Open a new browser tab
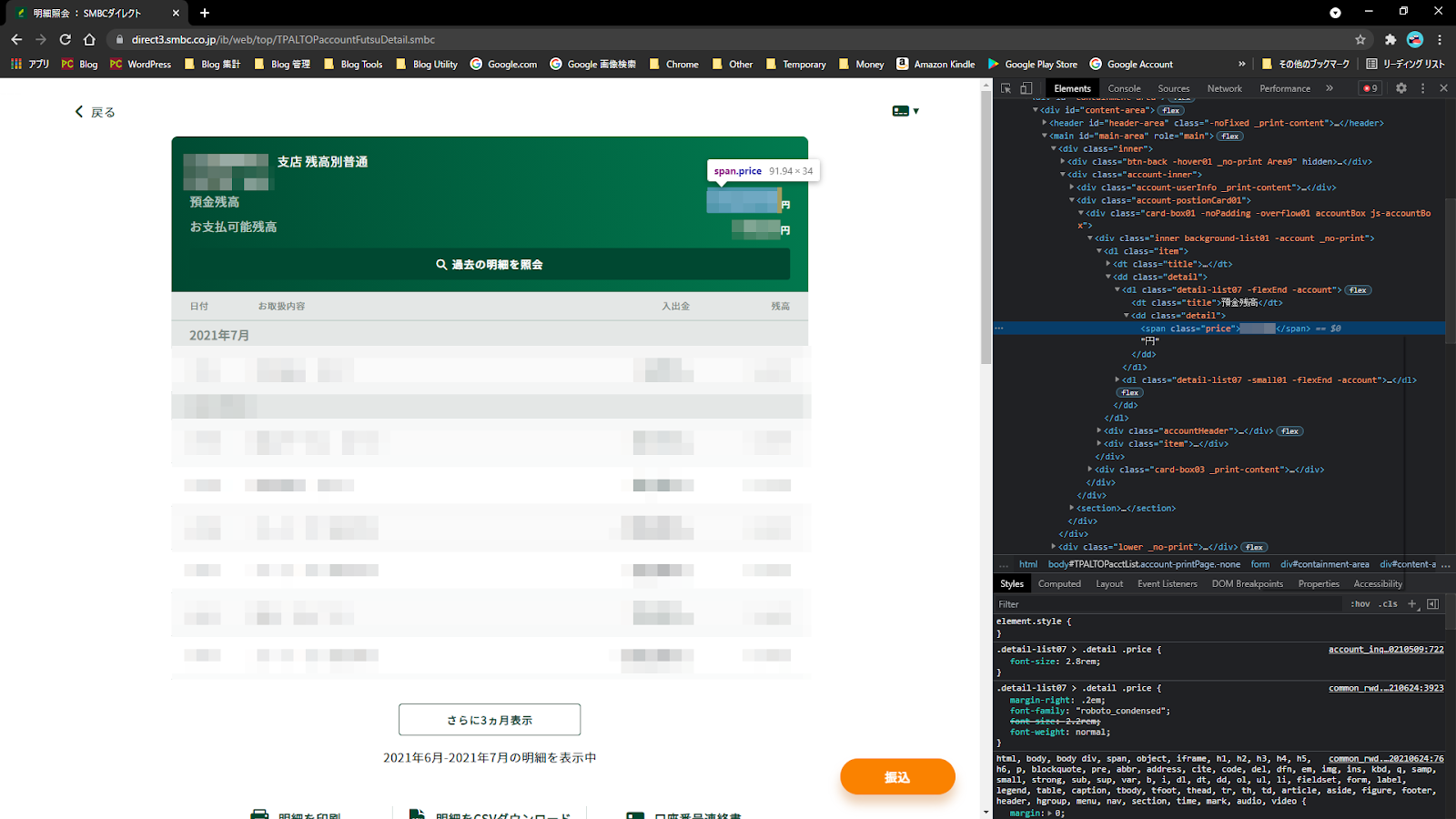Image resolution: width=1456 pixels, height=819 pixels. [205, 13]
